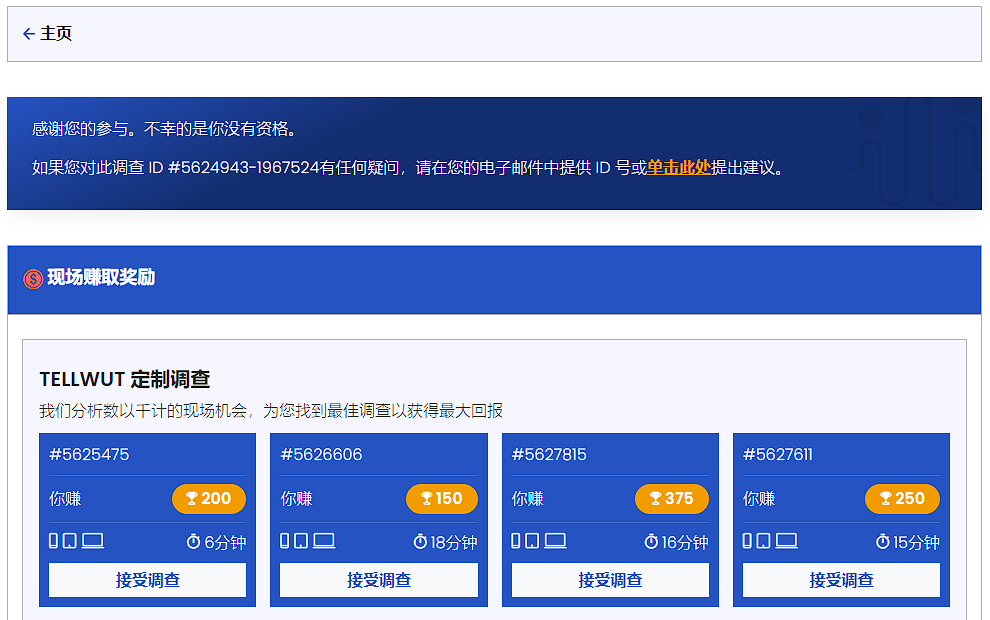Click the 15分钟 duration text

pyautogui.click(x=916, y=542)
